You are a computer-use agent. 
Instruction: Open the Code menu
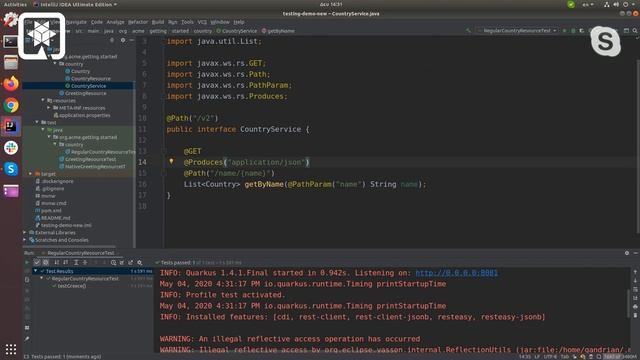point(97,22)
